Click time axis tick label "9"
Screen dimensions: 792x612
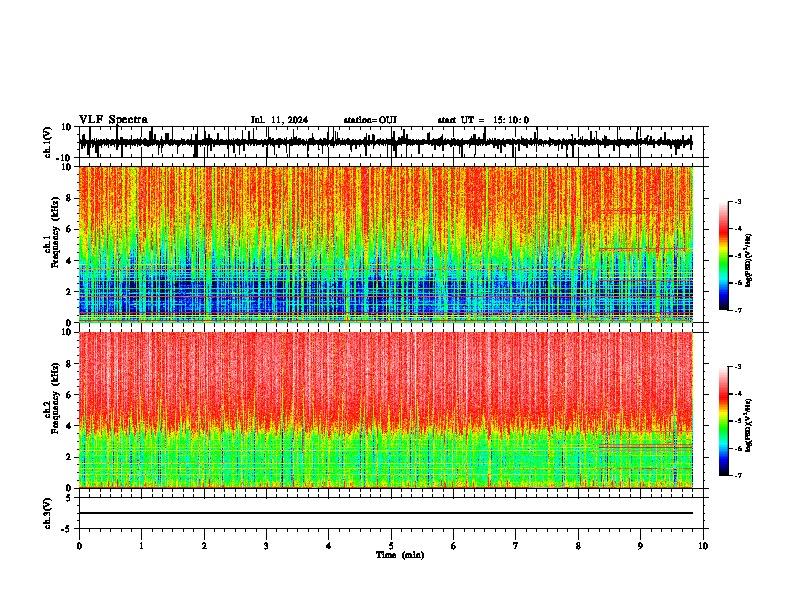tap(640, 546)
